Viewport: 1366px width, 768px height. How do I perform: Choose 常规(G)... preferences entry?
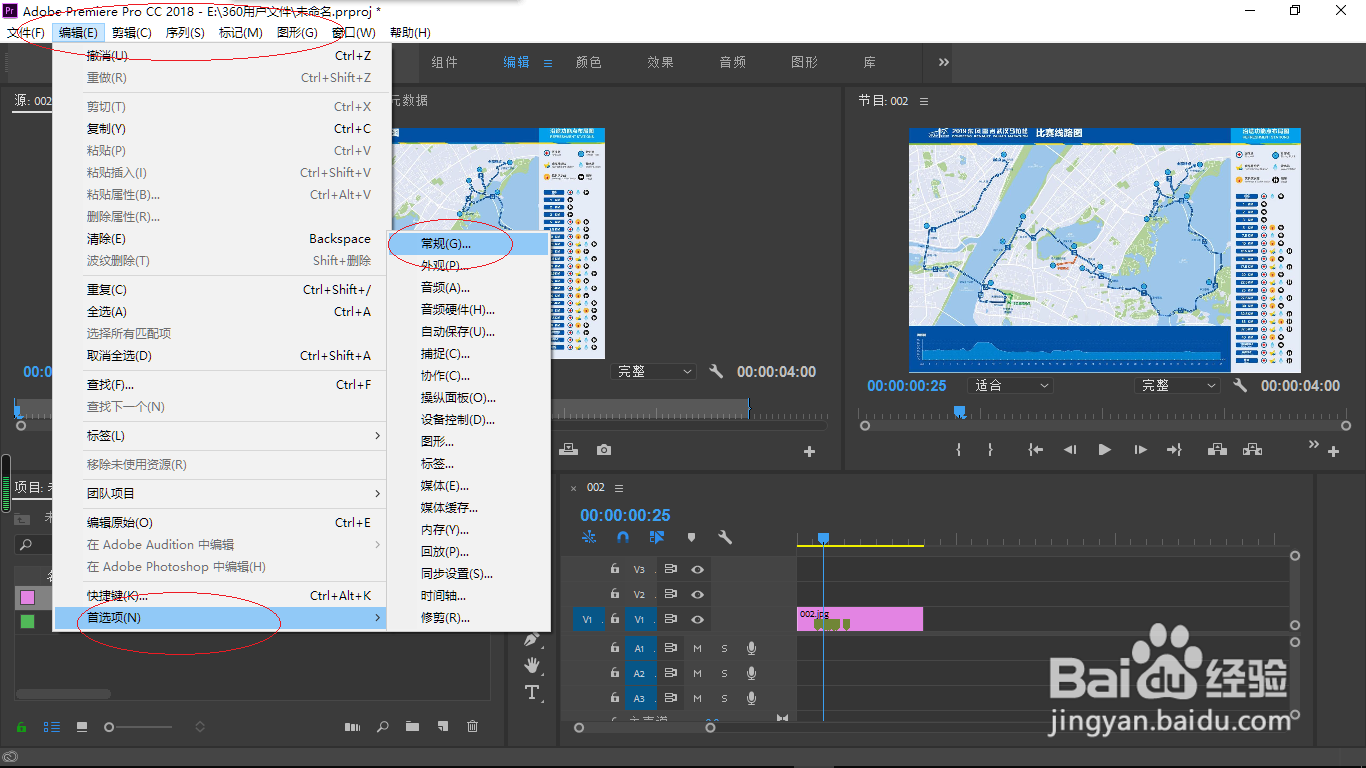click(468, 244)
